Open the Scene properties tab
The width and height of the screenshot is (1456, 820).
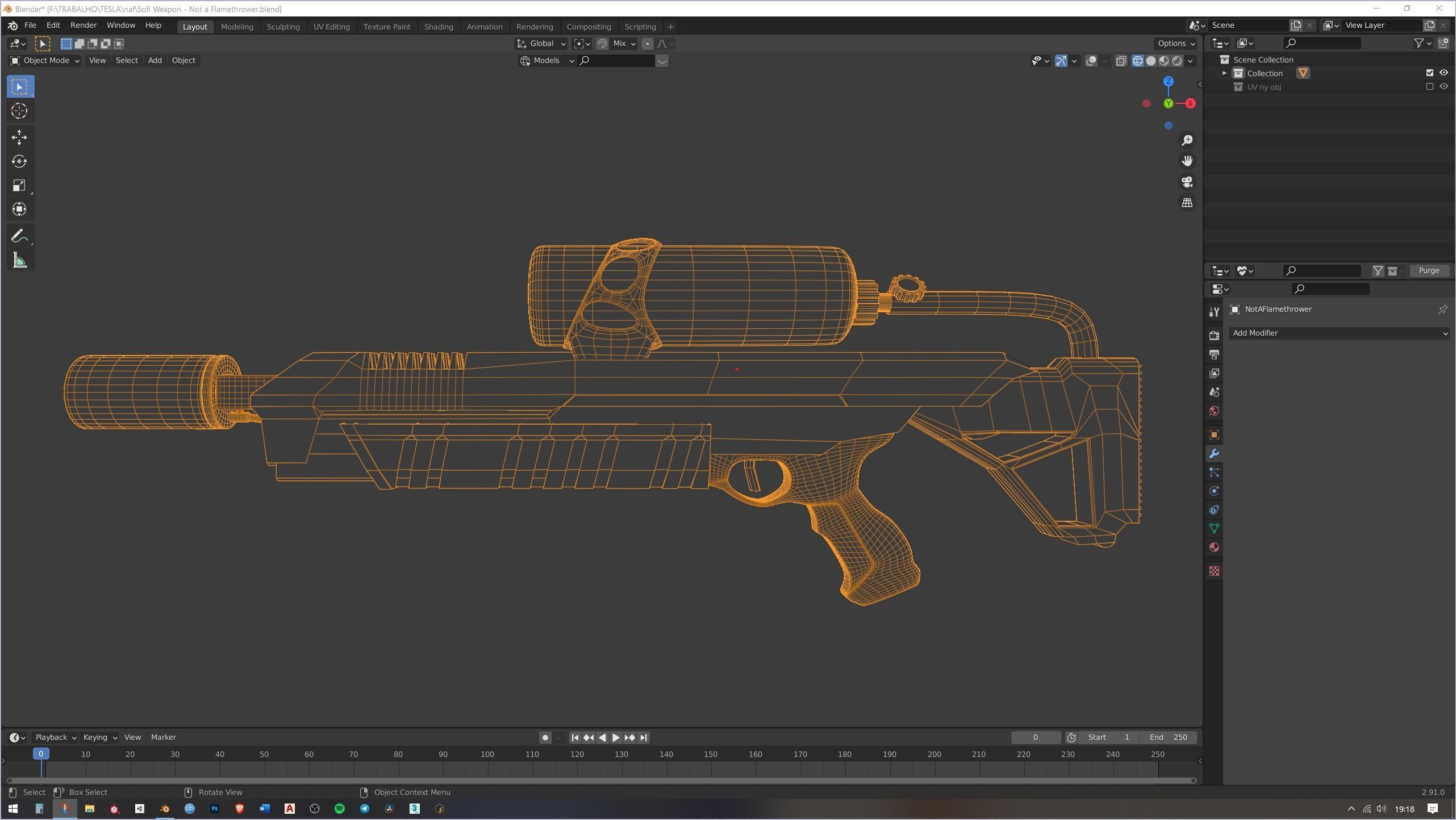tap(1214, 392)
